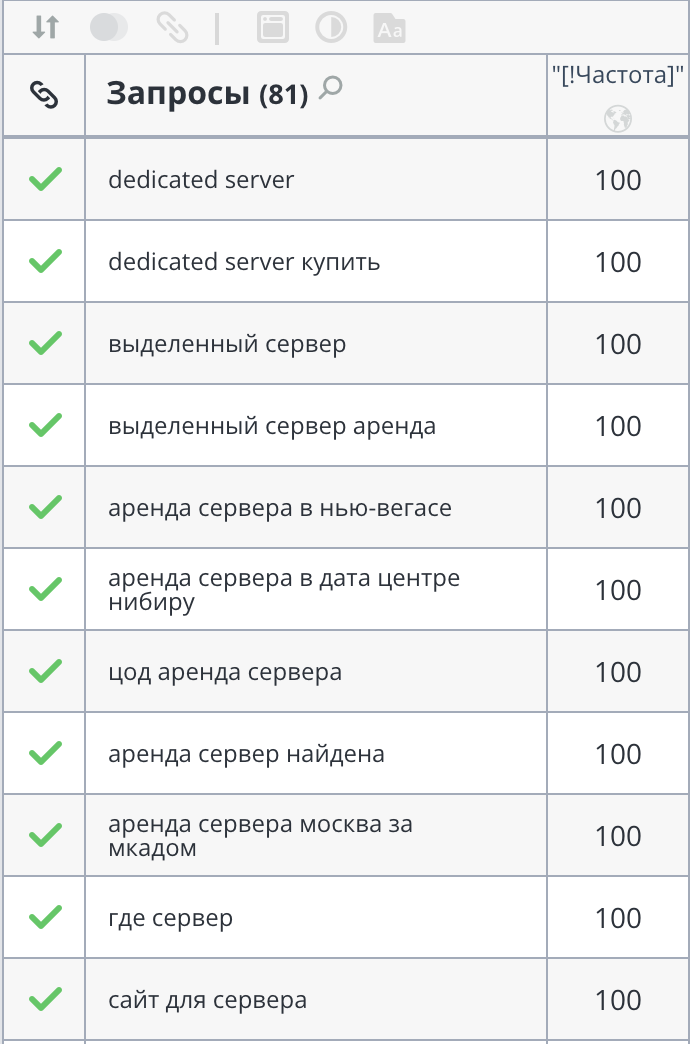Click the 100 frequency value for dedicated server

coord(618,180)
